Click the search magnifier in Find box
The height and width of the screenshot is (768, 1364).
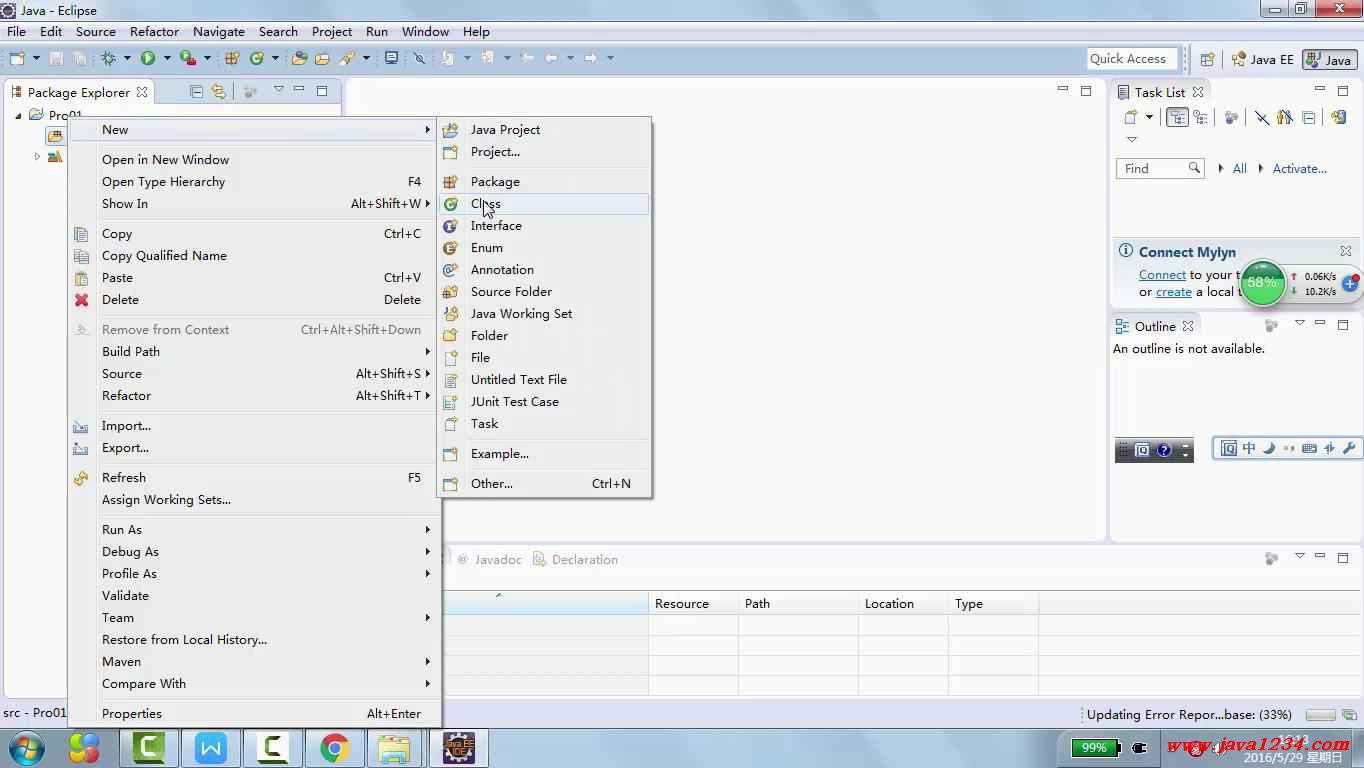1194,168
